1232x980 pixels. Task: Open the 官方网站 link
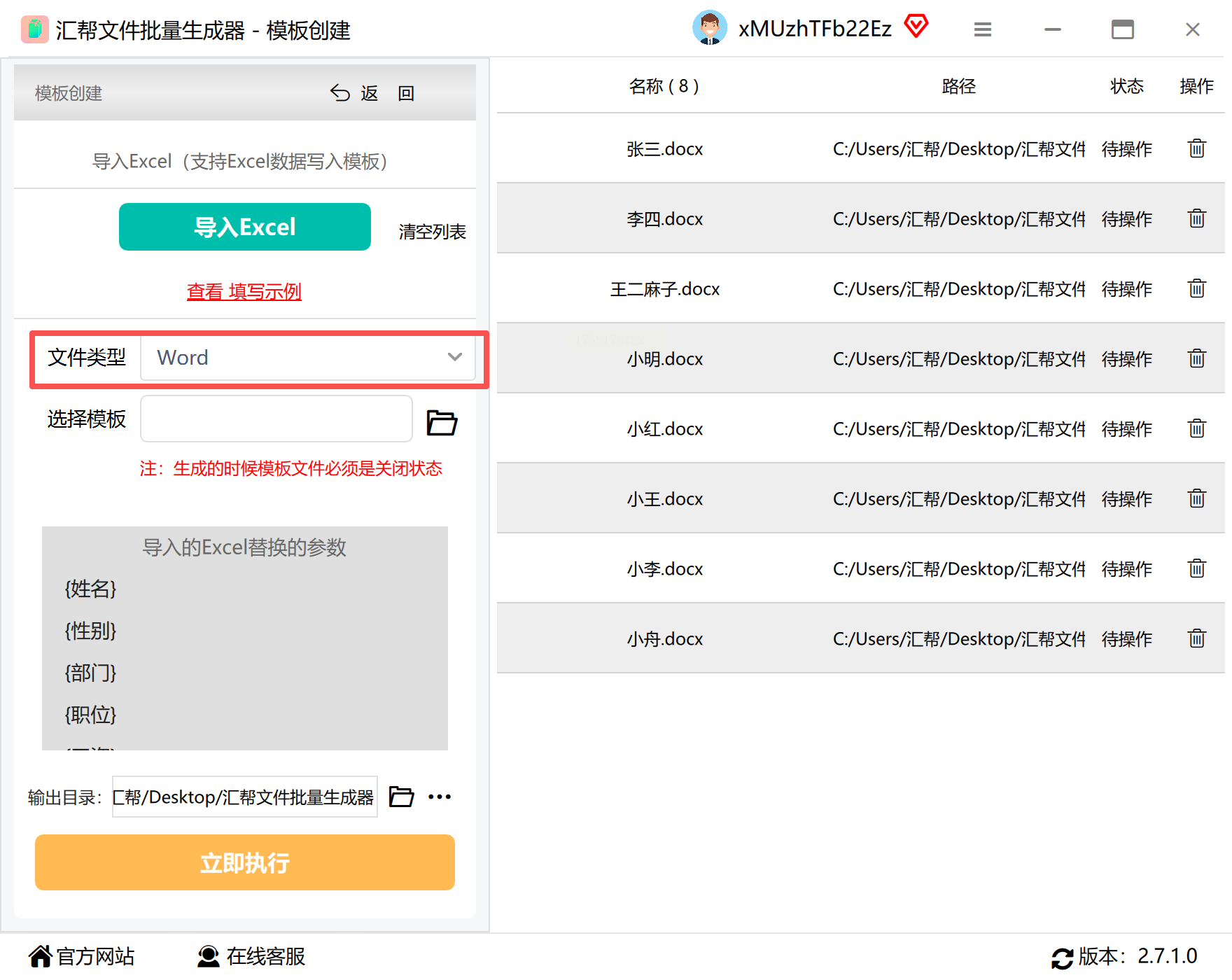tap(81, 956)
